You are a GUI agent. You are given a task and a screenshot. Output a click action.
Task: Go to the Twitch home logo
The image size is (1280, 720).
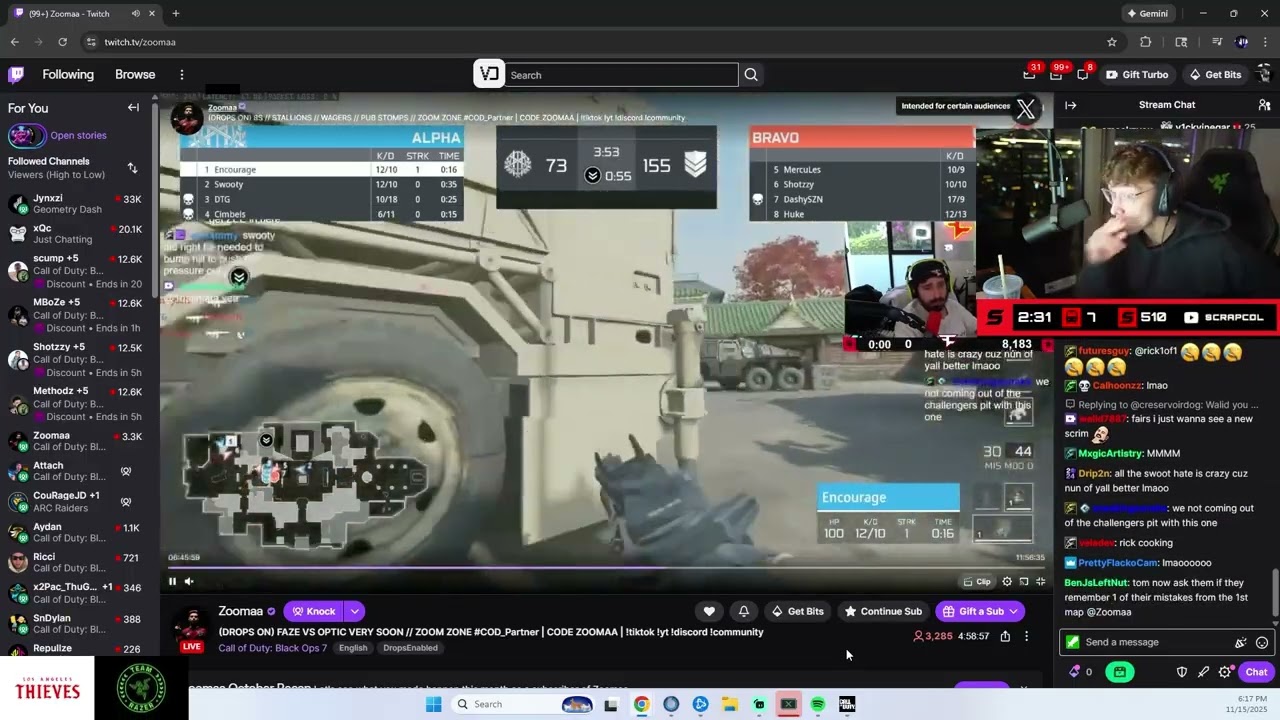(x=16, y=75)
